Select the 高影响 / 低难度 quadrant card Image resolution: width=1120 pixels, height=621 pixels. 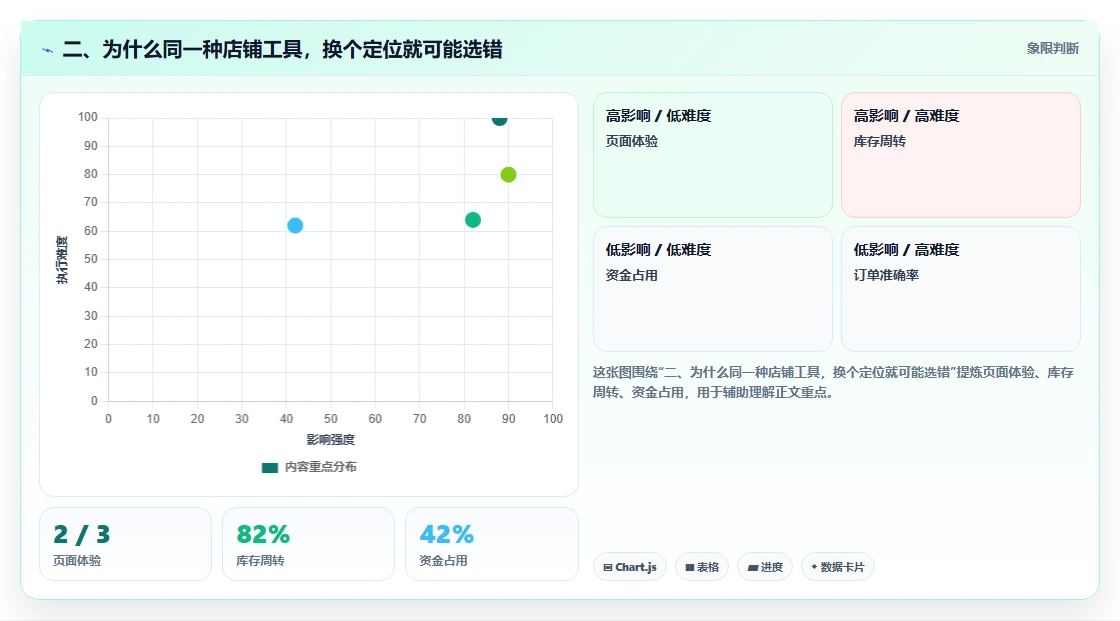pos(713,155)
